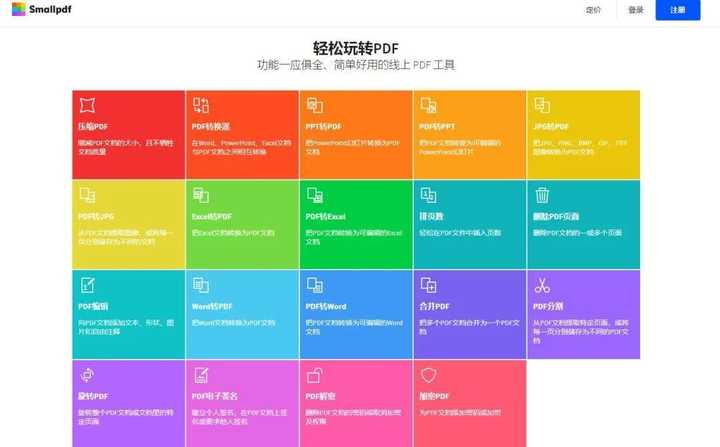Click the PDF转Excel tile icon
The image size is (720, 447).
315,195
